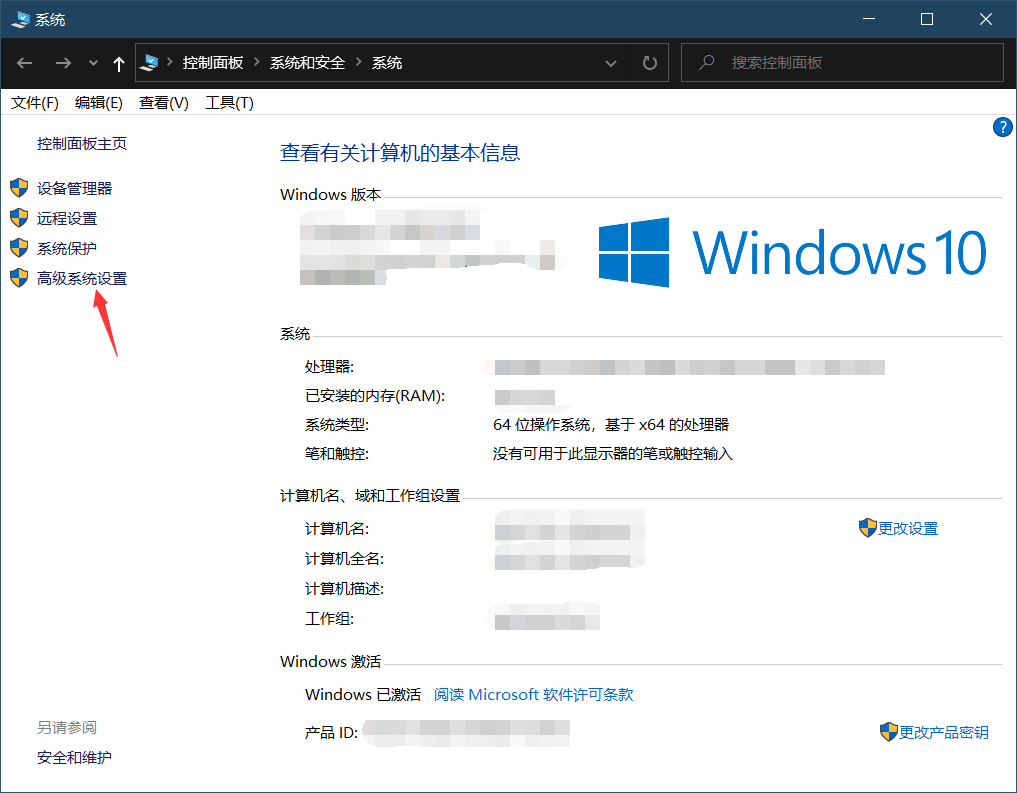This screenshot has width=1017, height=793.
Task: Expand chevron before 控制面板 breadcrumb
Action: [x=170, y=62]
